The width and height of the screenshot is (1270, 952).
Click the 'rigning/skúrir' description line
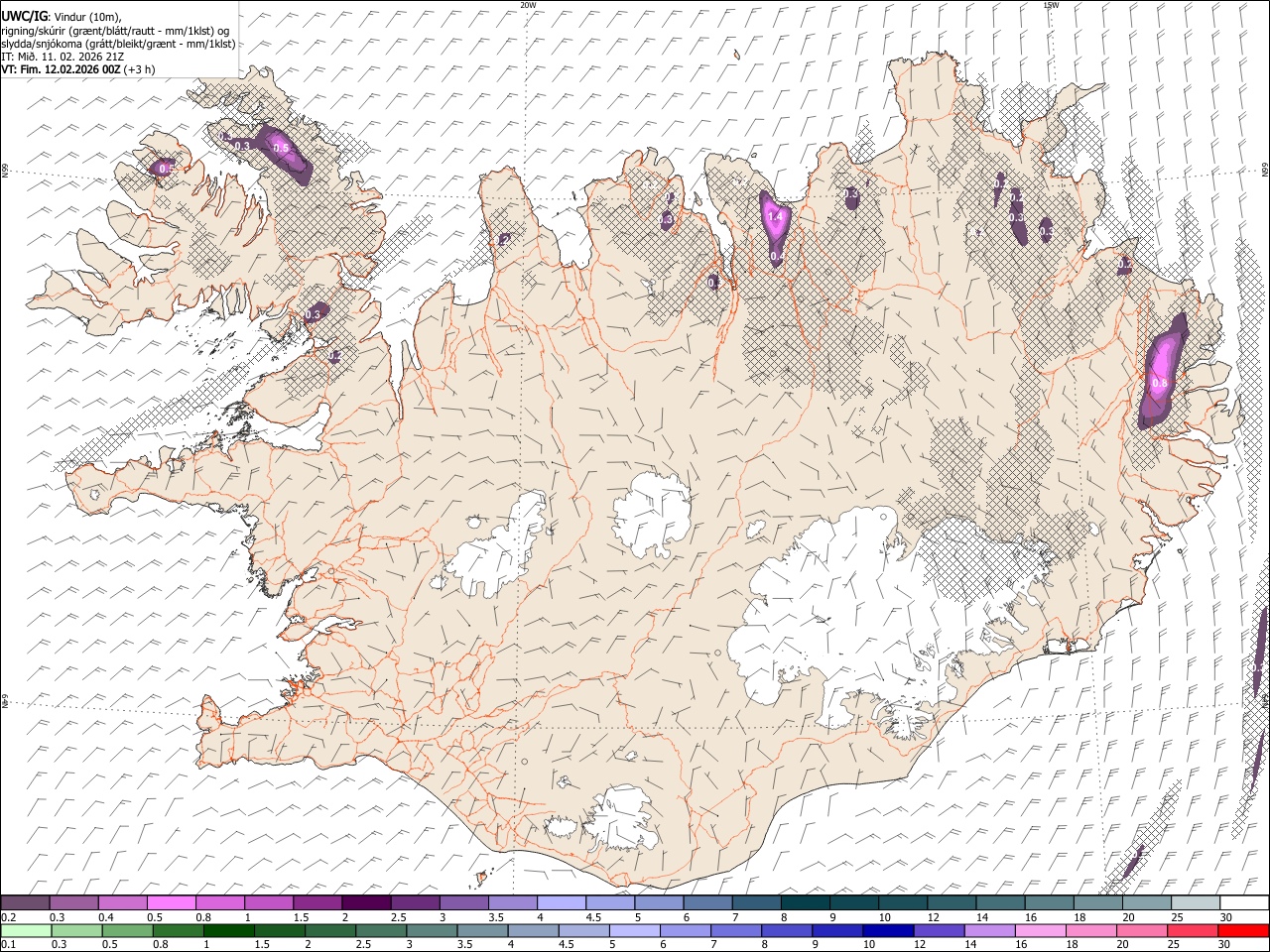point(114,30)
